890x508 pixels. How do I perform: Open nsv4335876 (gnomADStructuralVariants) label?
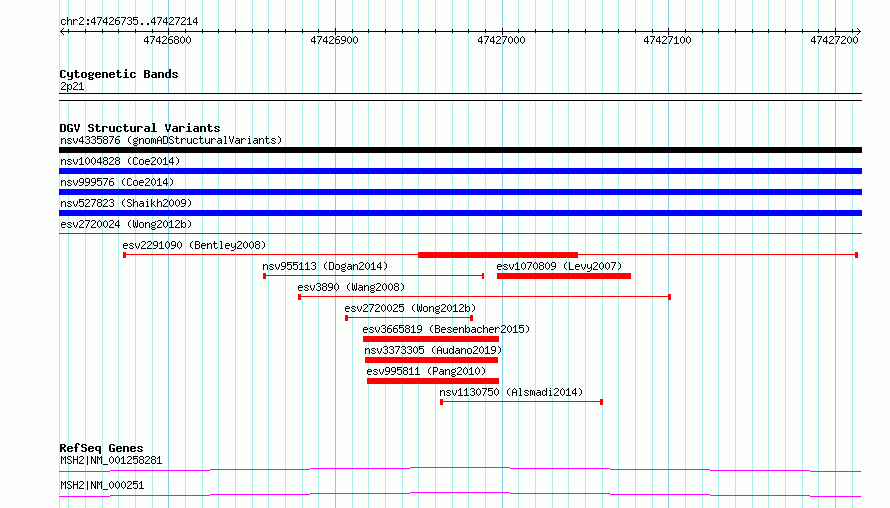(171, 140)
